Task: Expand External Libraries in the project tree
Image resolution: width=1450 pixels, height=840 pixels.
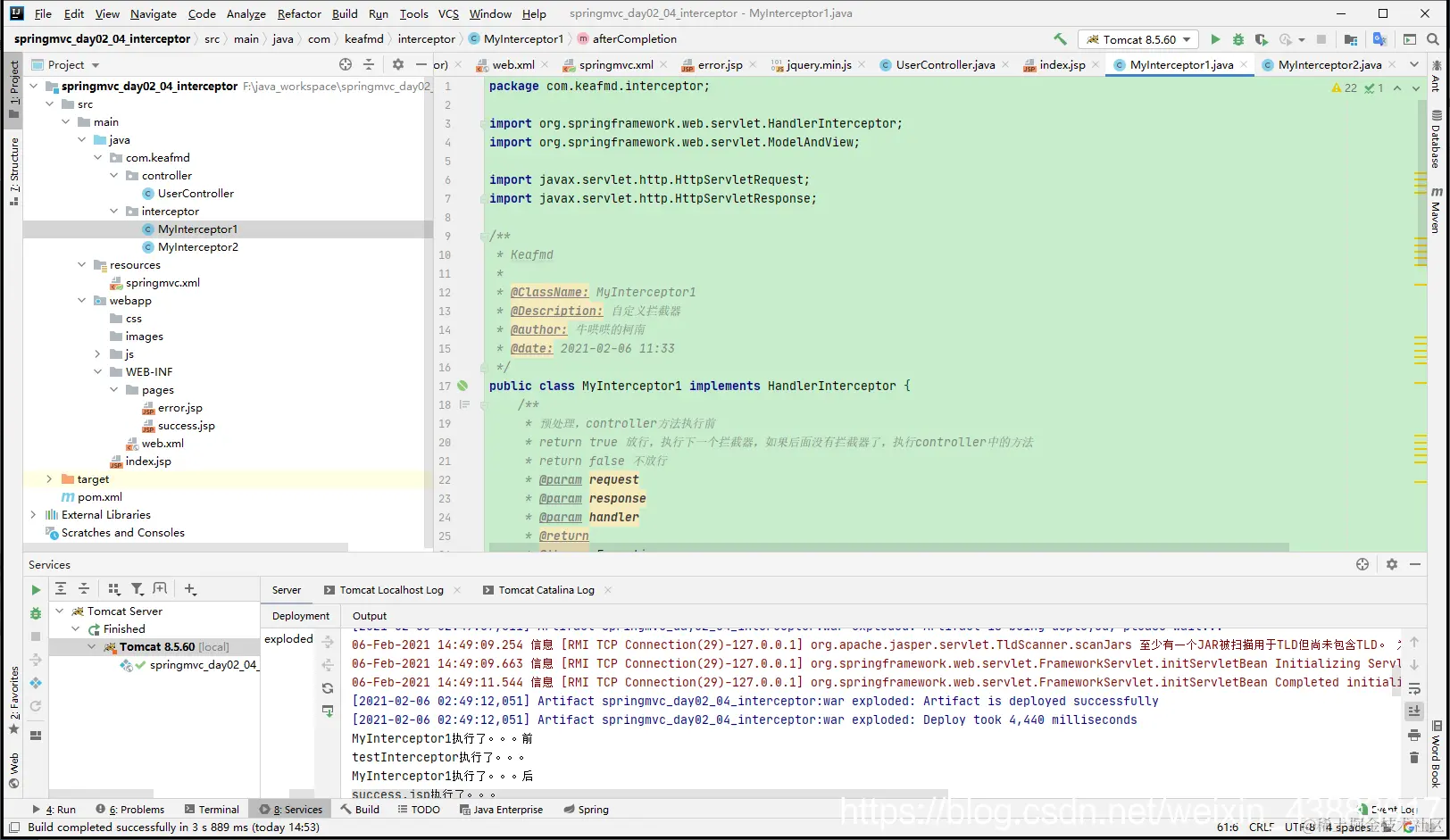Action: [34, 515]
